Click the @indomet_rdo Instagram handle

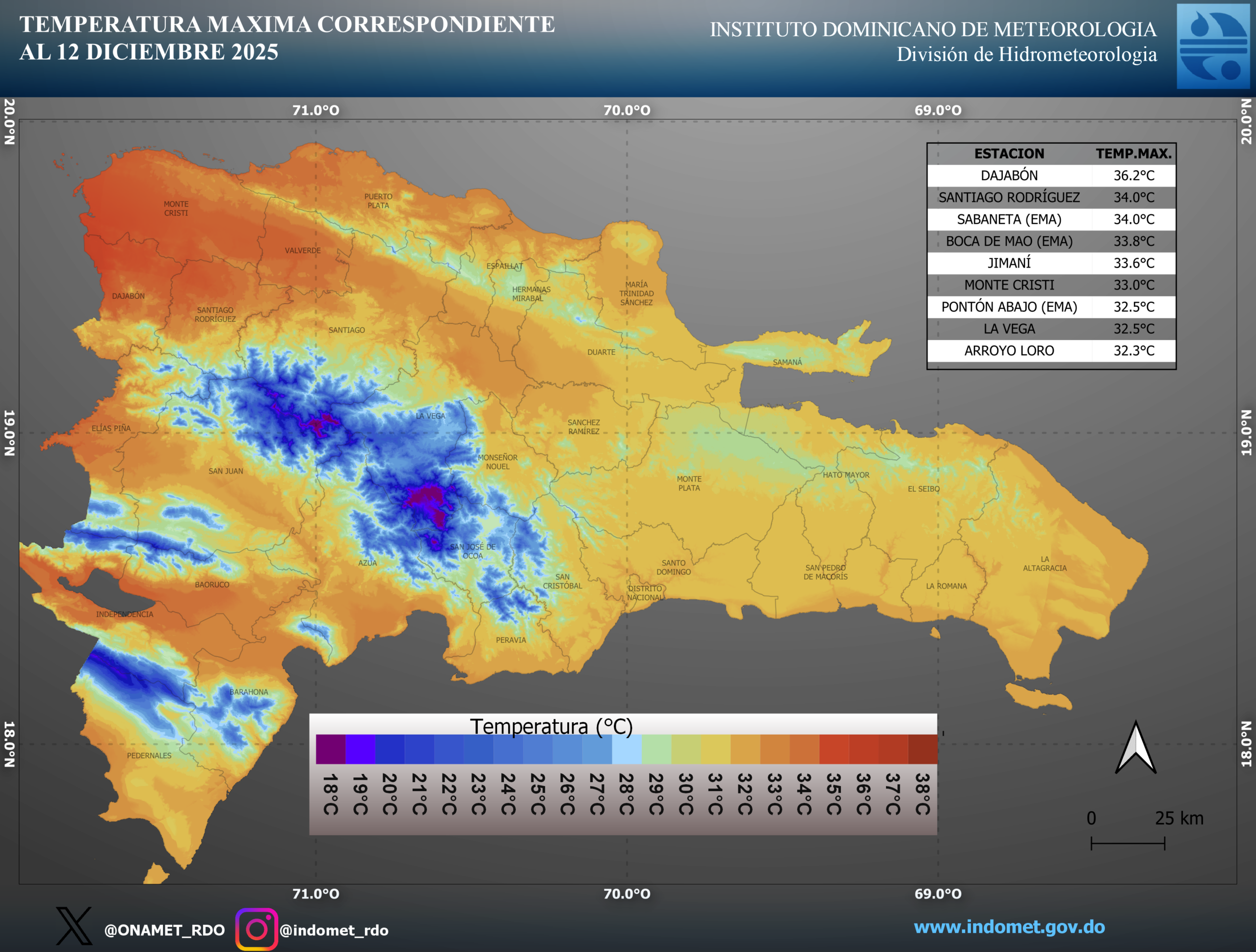click(x=334, y=930)
